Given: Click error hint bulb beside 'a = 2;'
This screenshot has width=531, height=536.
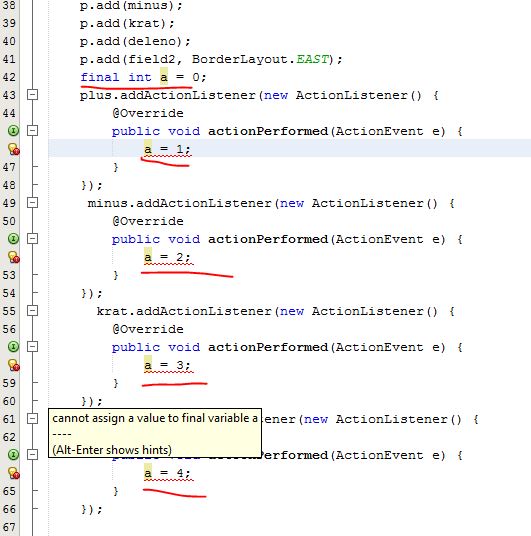Looking at the screenshot, I should coord(13,257).
